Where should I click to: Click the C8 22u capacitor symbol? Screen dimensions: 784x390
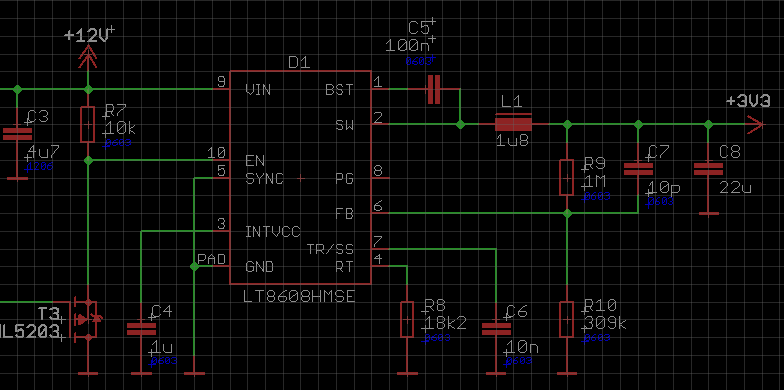(708, 169)
